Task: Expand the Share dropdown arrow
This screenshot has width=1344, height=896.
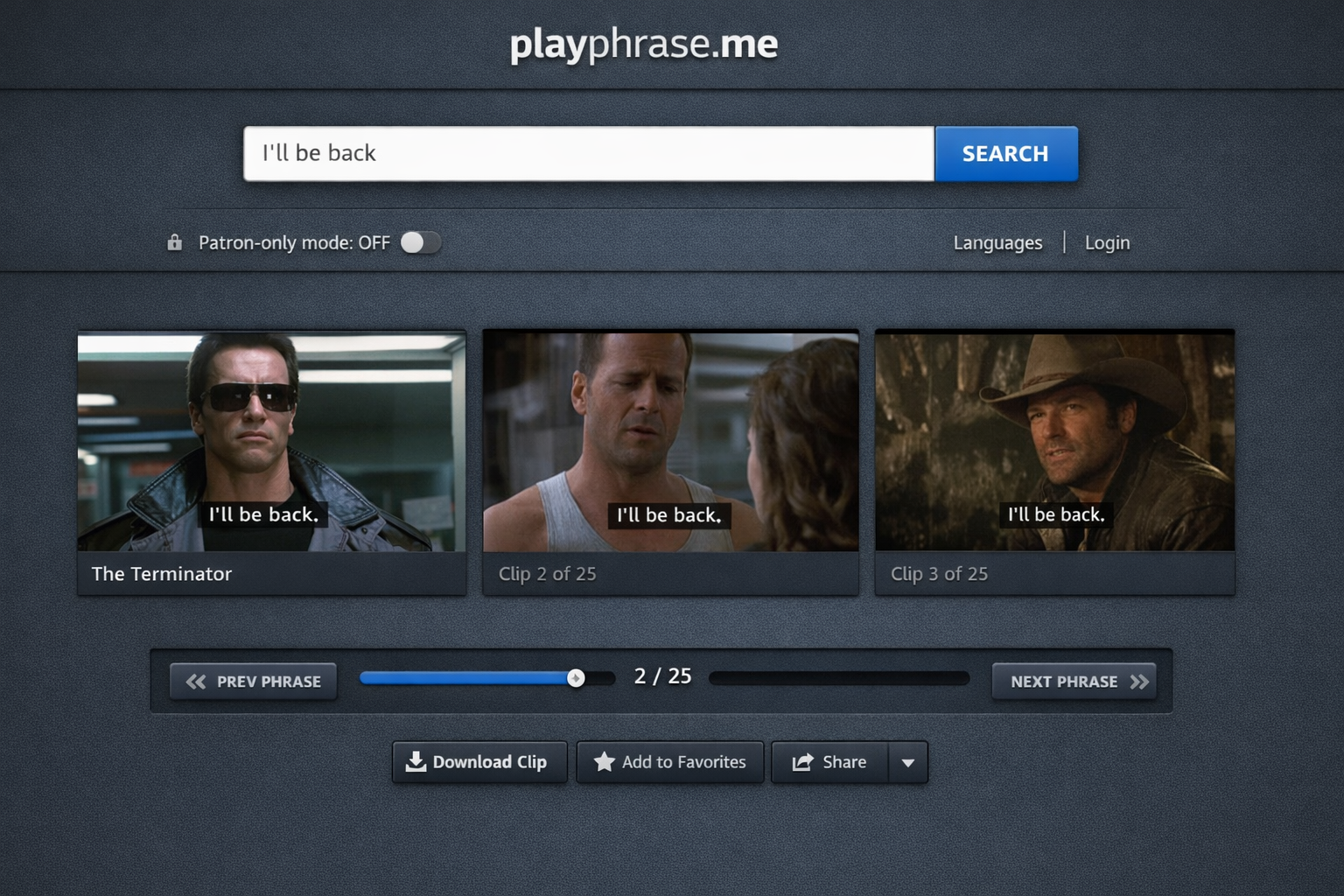Action: pos(908,762)
